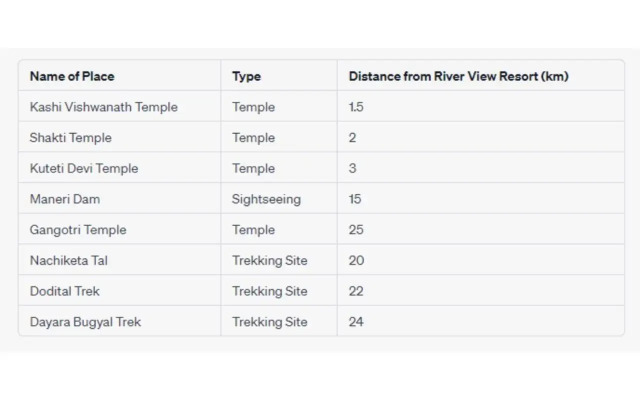This screenshot has height=400, width=640.
Task: Click the Kuteti Devi Temple name
Action: (84, 168)
